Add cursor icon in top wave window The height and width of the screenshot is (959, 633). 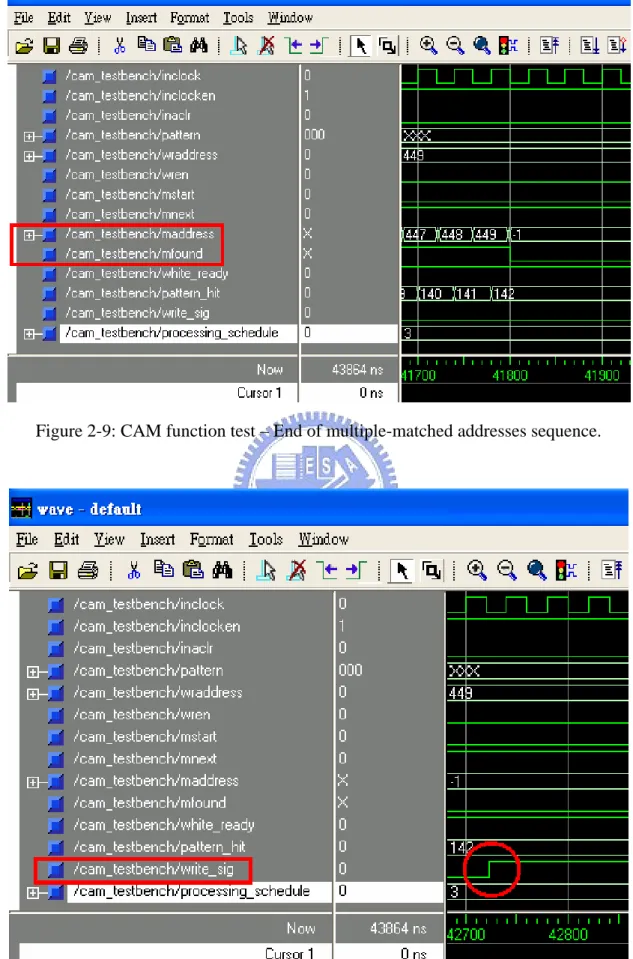pyautogui.click(x=239, y=45)
